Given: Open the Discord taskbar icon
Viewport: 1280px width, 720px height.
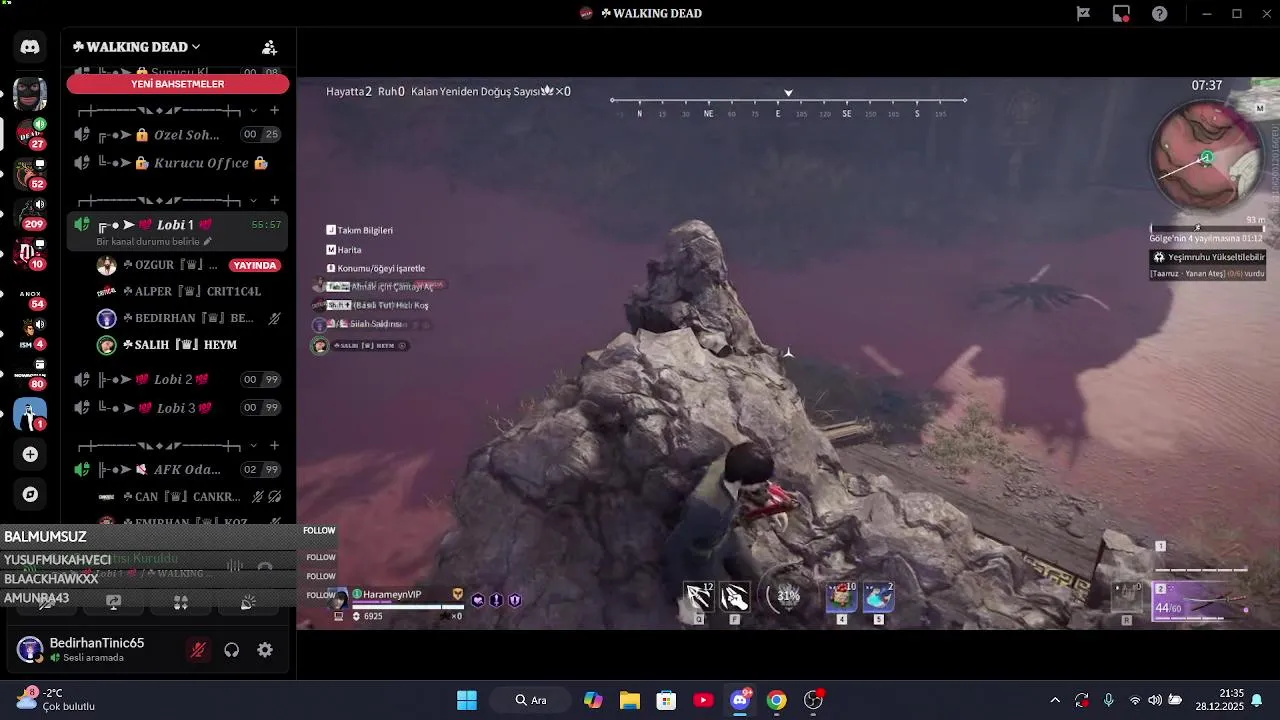Looking at the screenshot, I should (x=740, y=700).
